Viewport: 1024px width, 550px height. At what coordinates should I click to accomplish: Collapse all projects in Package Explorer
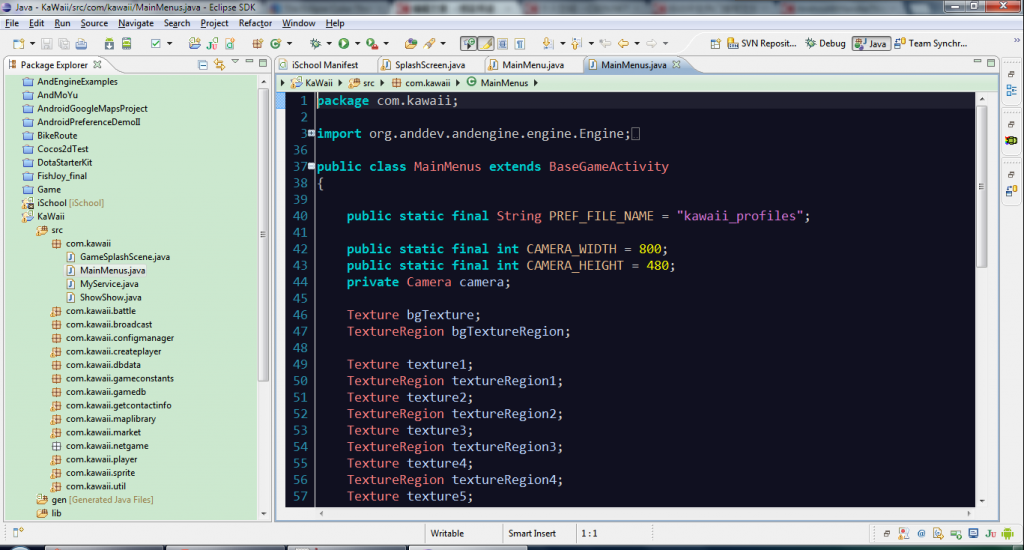203,65
